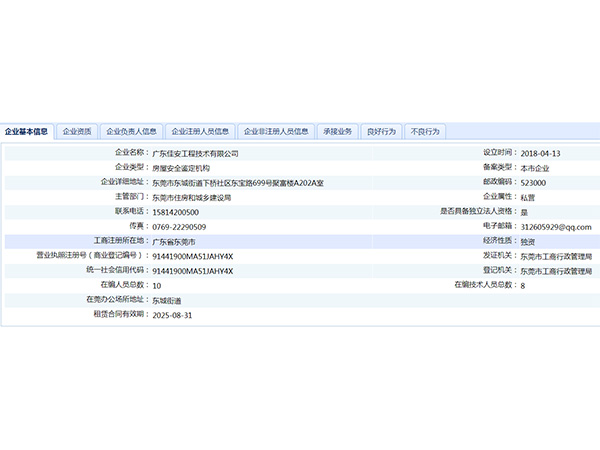
Task: Click the company address in 东城街道下桥社区
Action: [x=237, y=183]
